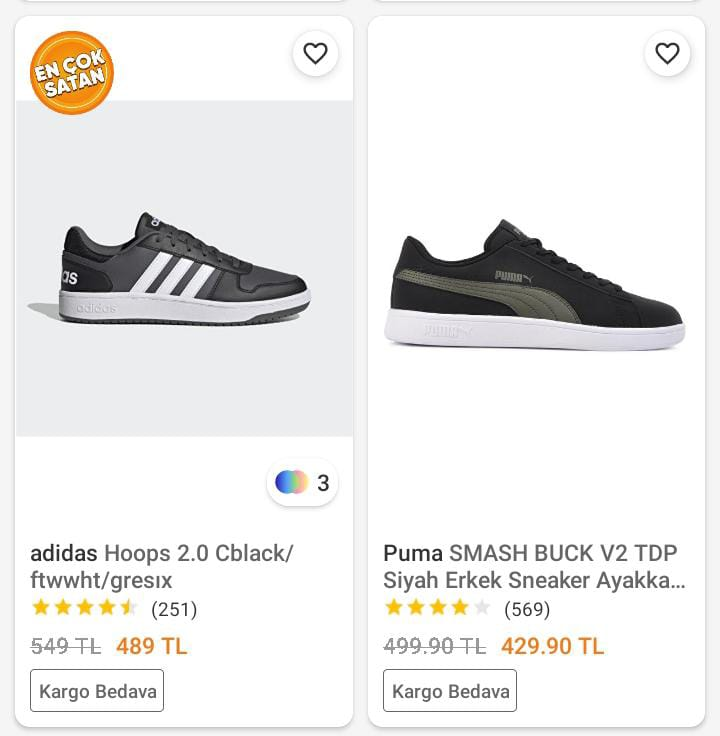Tap Kargo Bedava tag on Puma card
The height and width of the screenshot is (736, 720).
click(x=450, y=691)
